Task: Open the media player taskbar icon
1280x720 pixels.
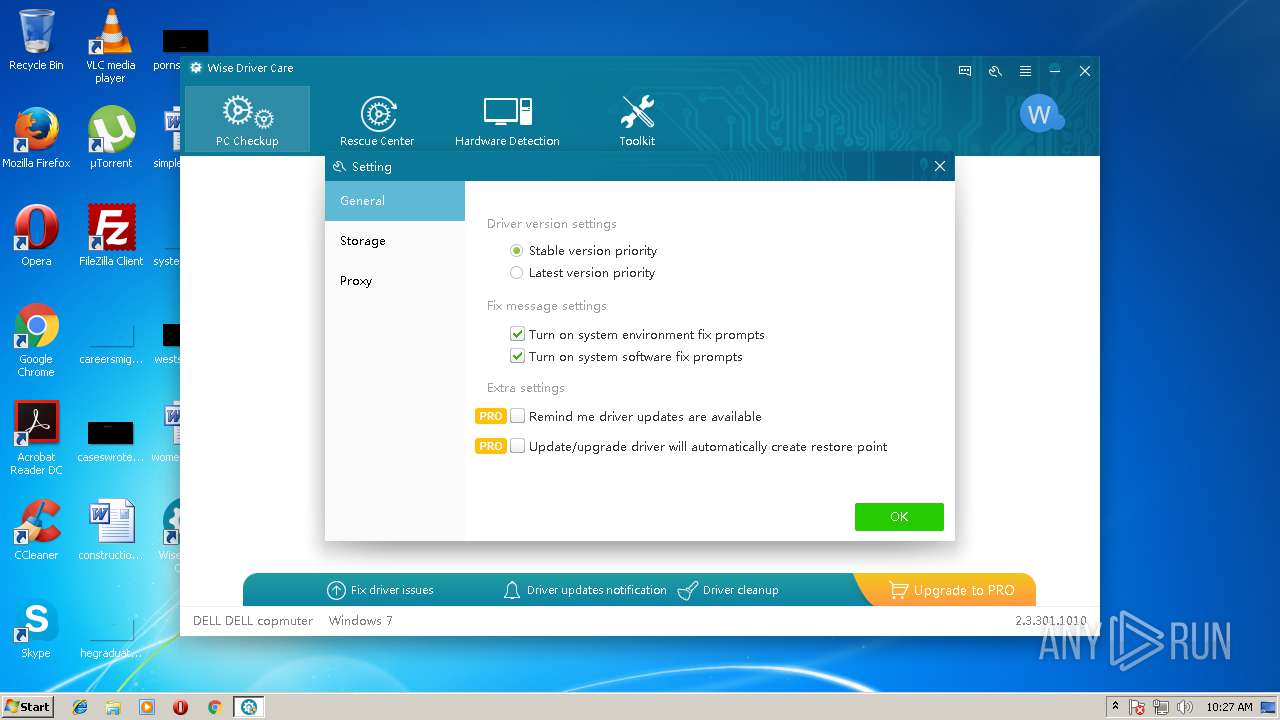Action: click(x=147, y=707)
